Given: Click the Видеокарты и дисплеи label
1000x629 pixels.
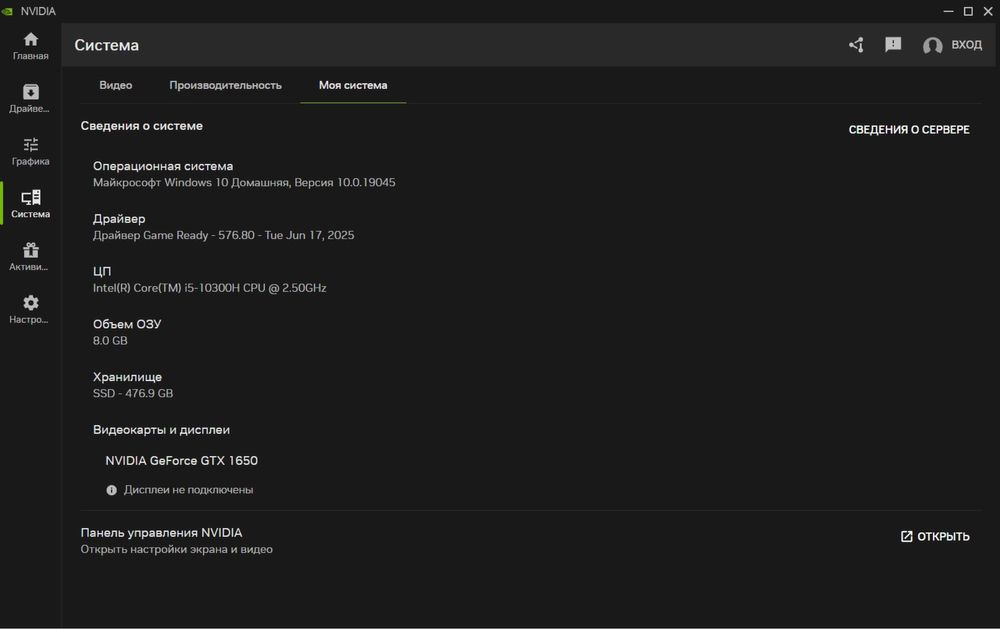Looking at the screenshot, I should coord(161,430).
